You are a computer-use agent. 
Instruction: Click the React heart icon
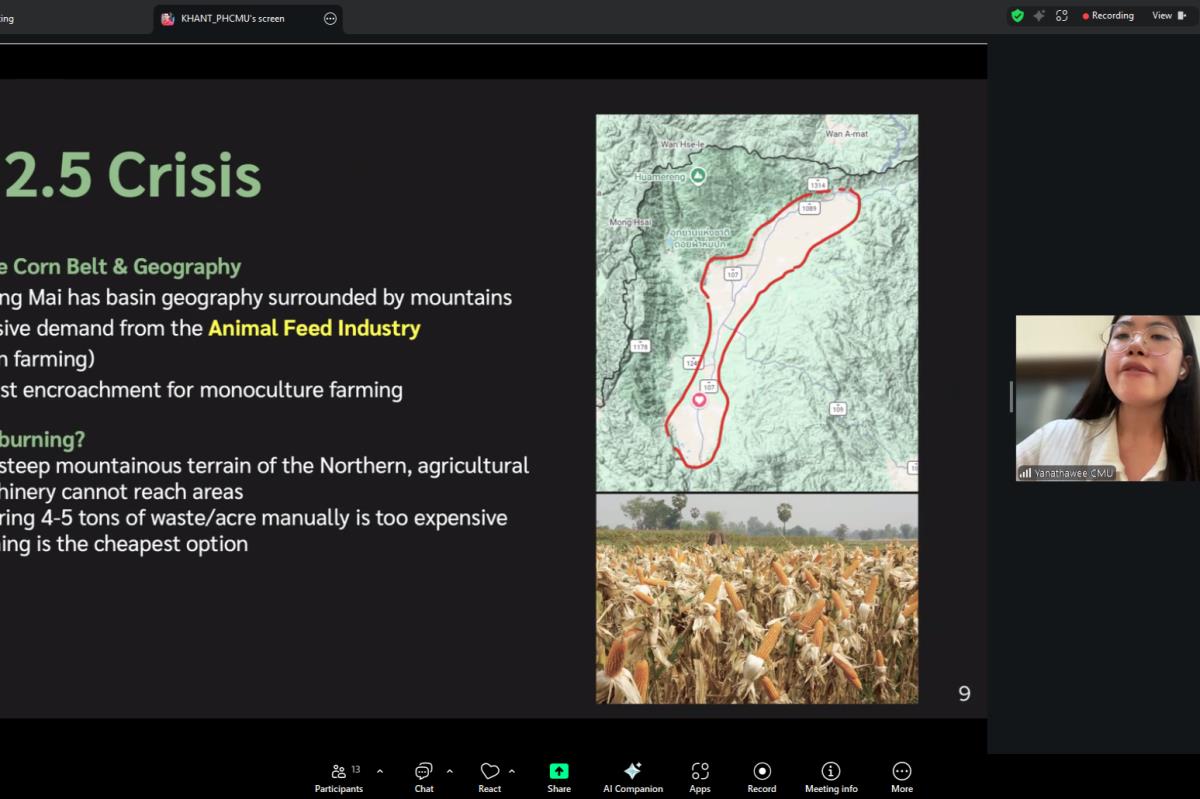[489, 776]
